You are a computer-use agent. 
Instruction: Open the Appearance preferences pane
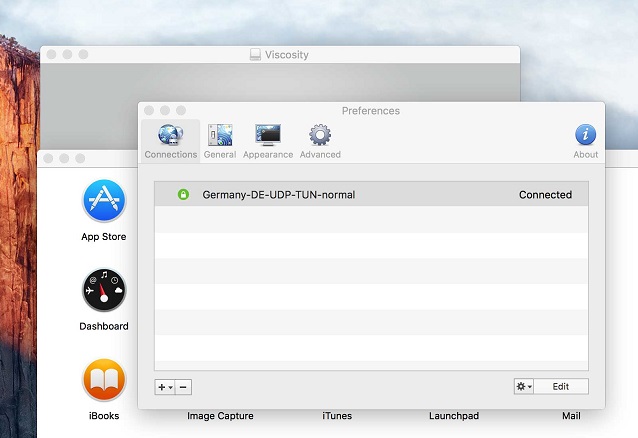[x=268, y=140]
